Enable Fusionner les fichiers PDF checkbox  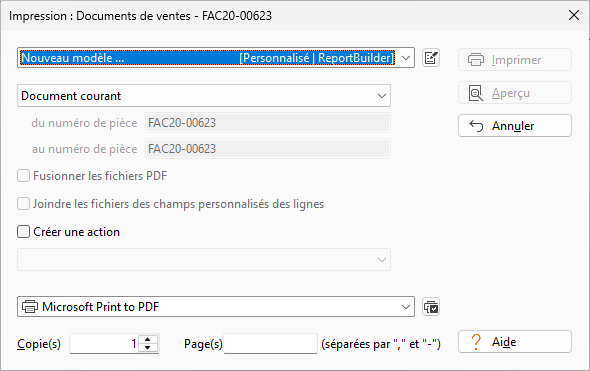[x=23, y=176]
